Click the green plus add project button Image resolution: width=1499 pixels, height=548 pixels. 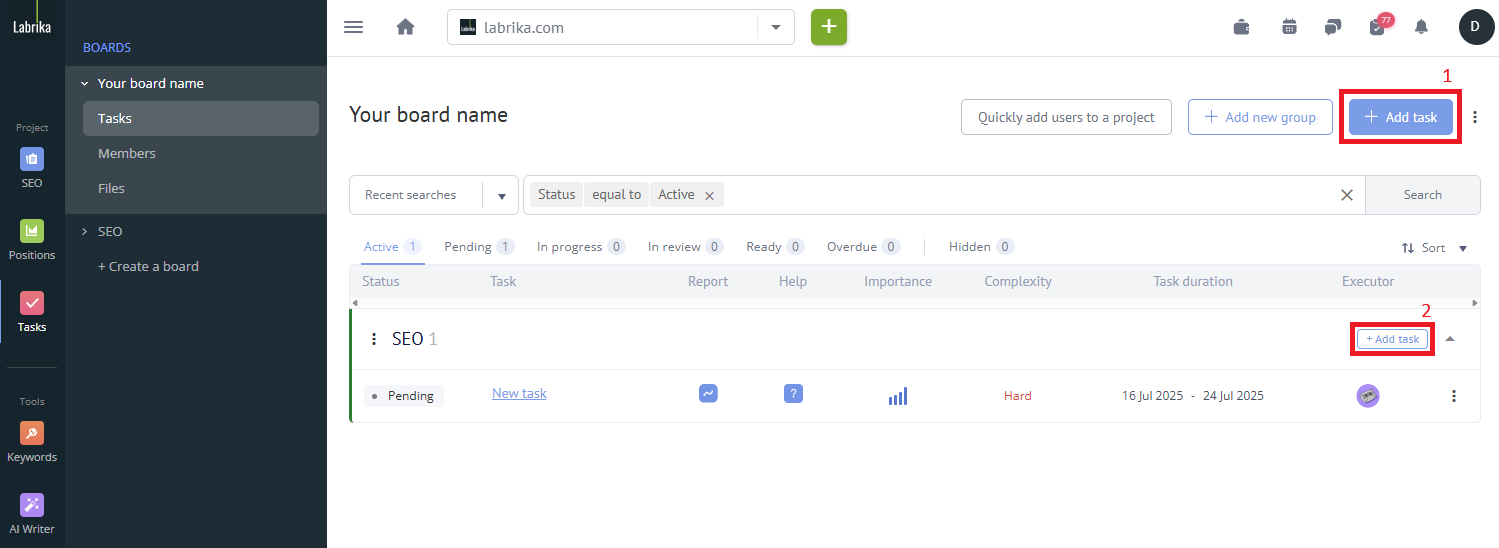(828, 27)
